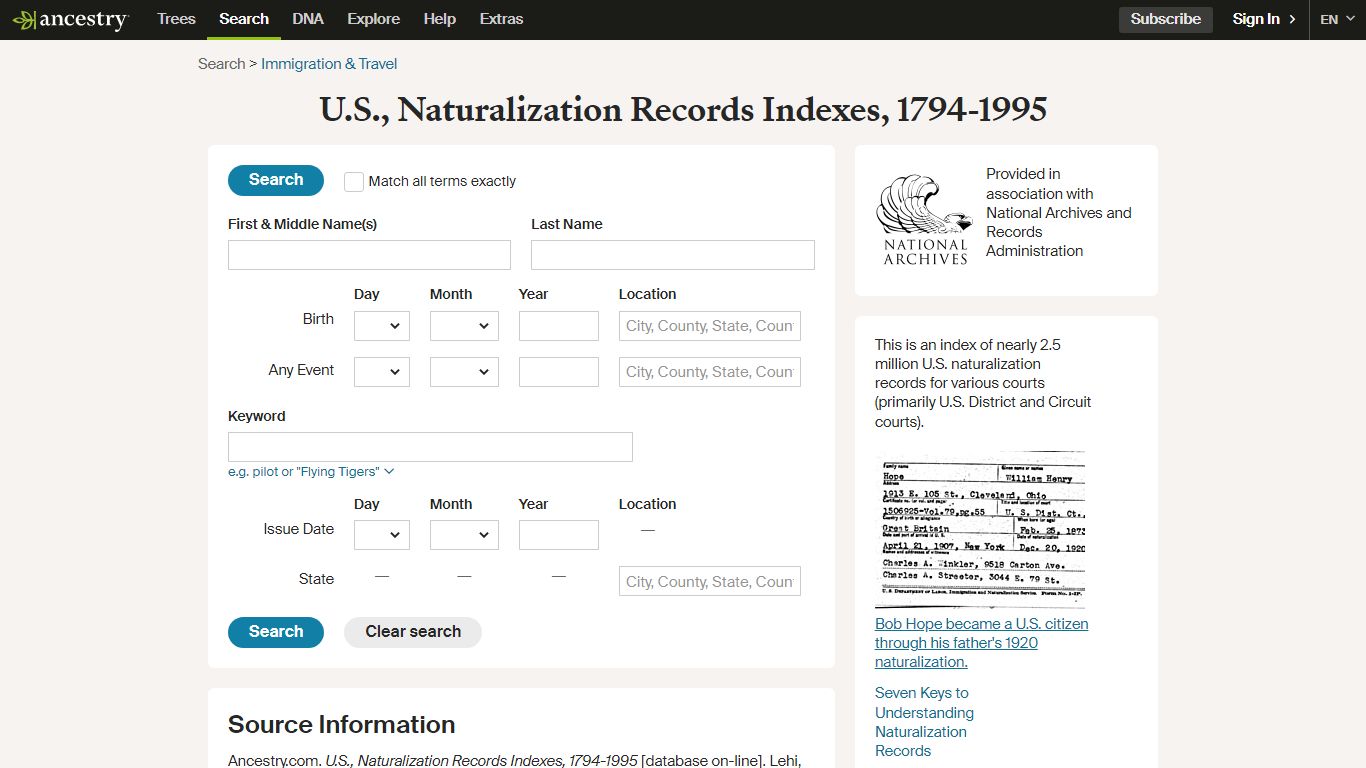Open the Issue Date Month dropdown

(464, 535)
